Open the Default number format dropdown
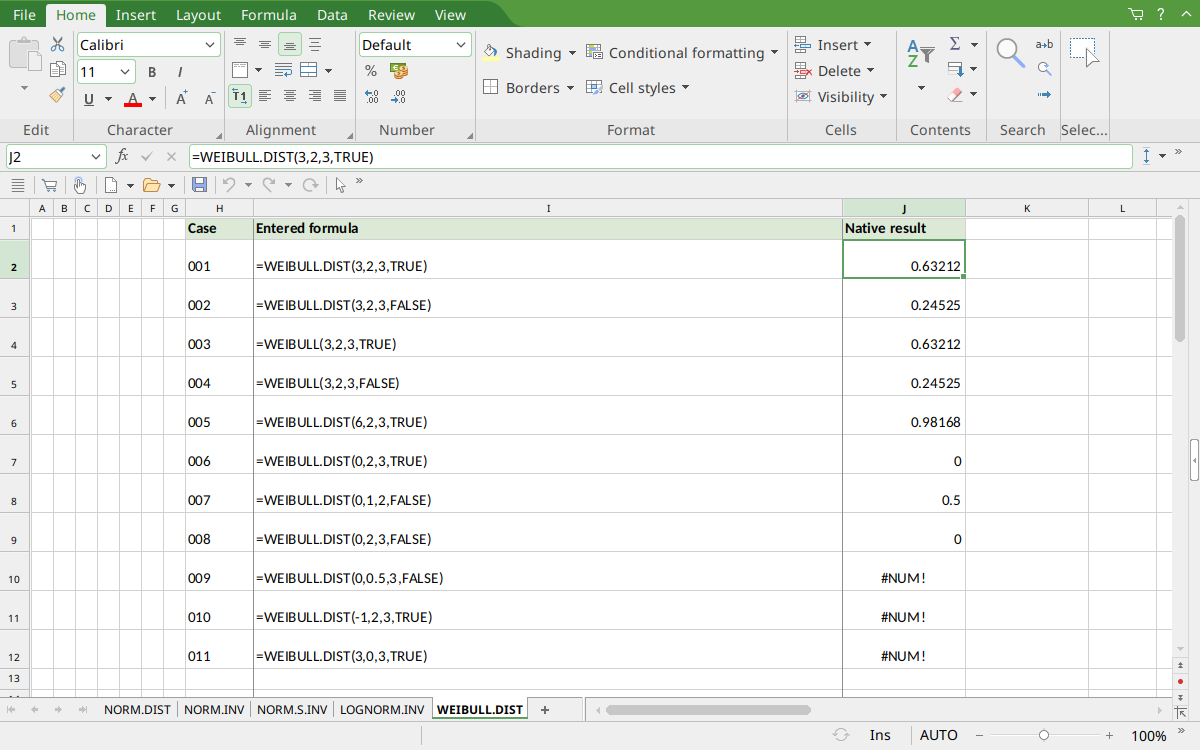Viewport: 1200px width, 750px height. click(461, 45)
